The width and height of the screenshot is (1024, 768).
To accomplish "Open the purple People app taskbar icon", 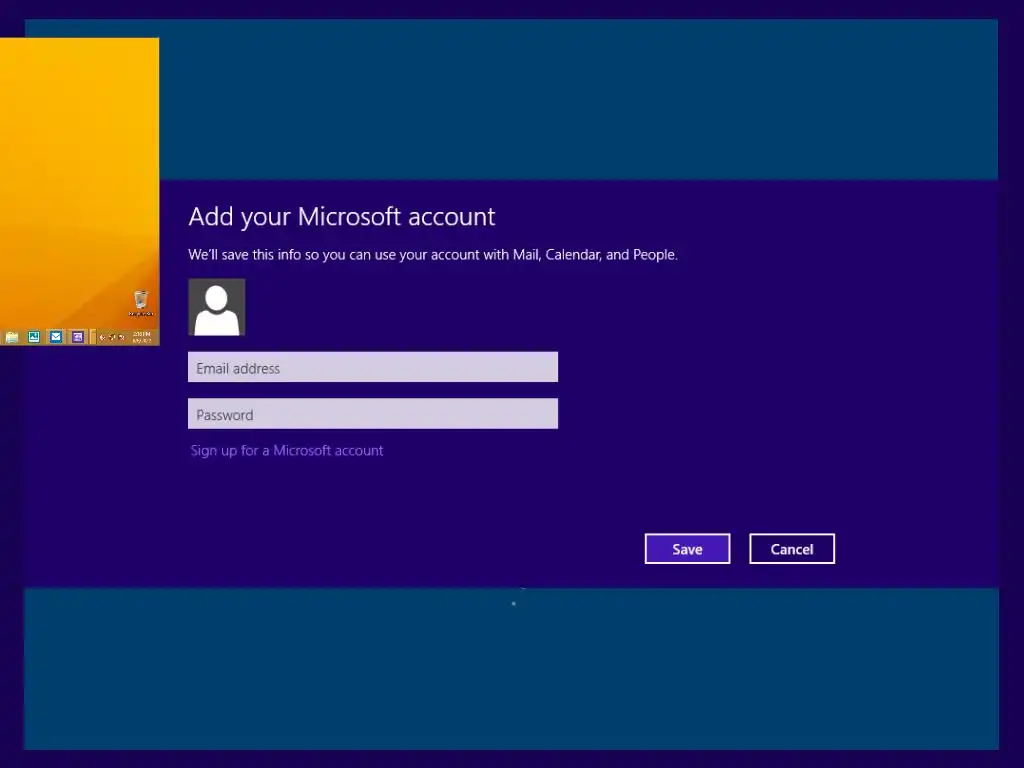I will point(78,337).
